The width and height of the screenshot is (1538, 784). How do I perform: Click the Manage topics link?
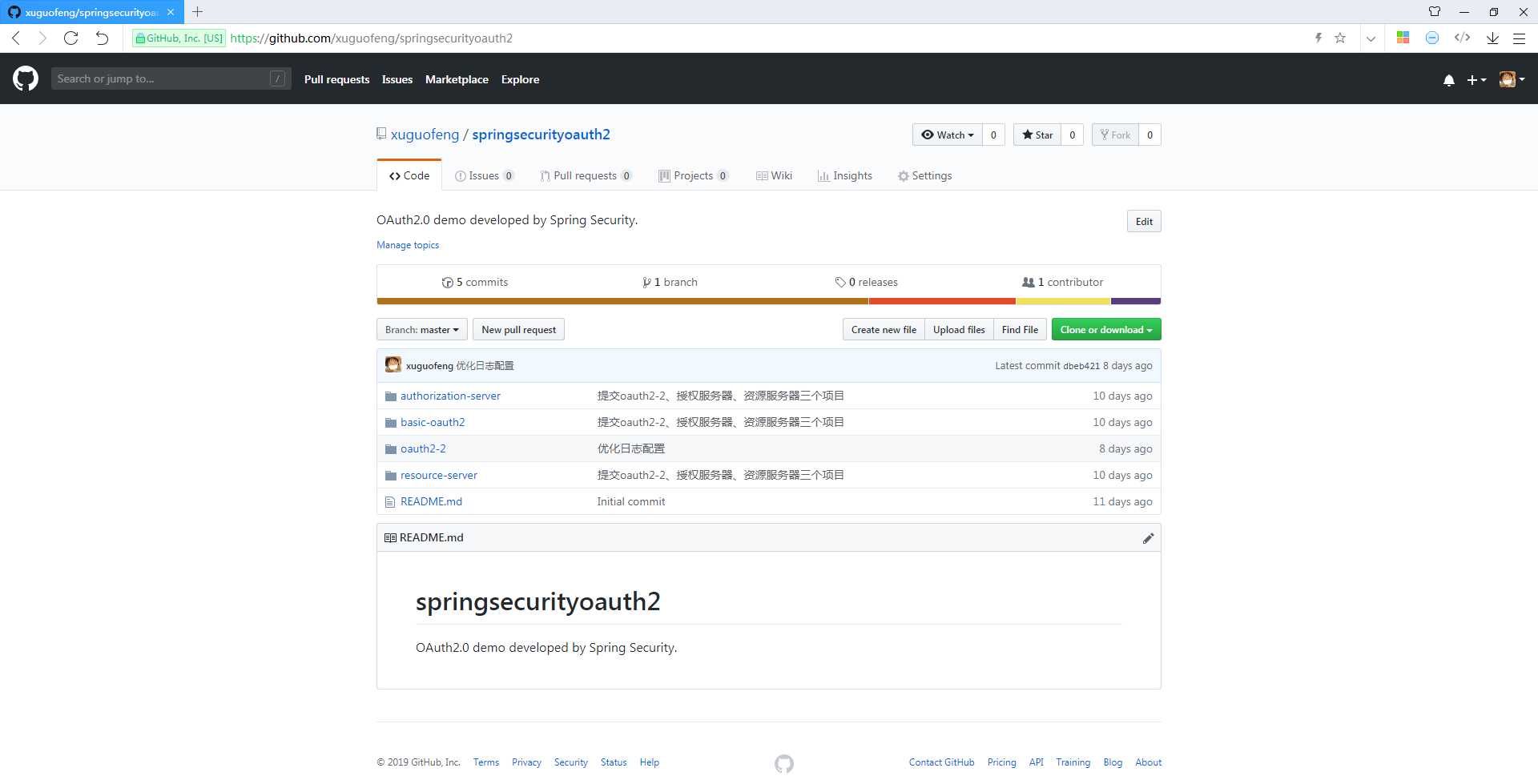[x=408, y=245]
